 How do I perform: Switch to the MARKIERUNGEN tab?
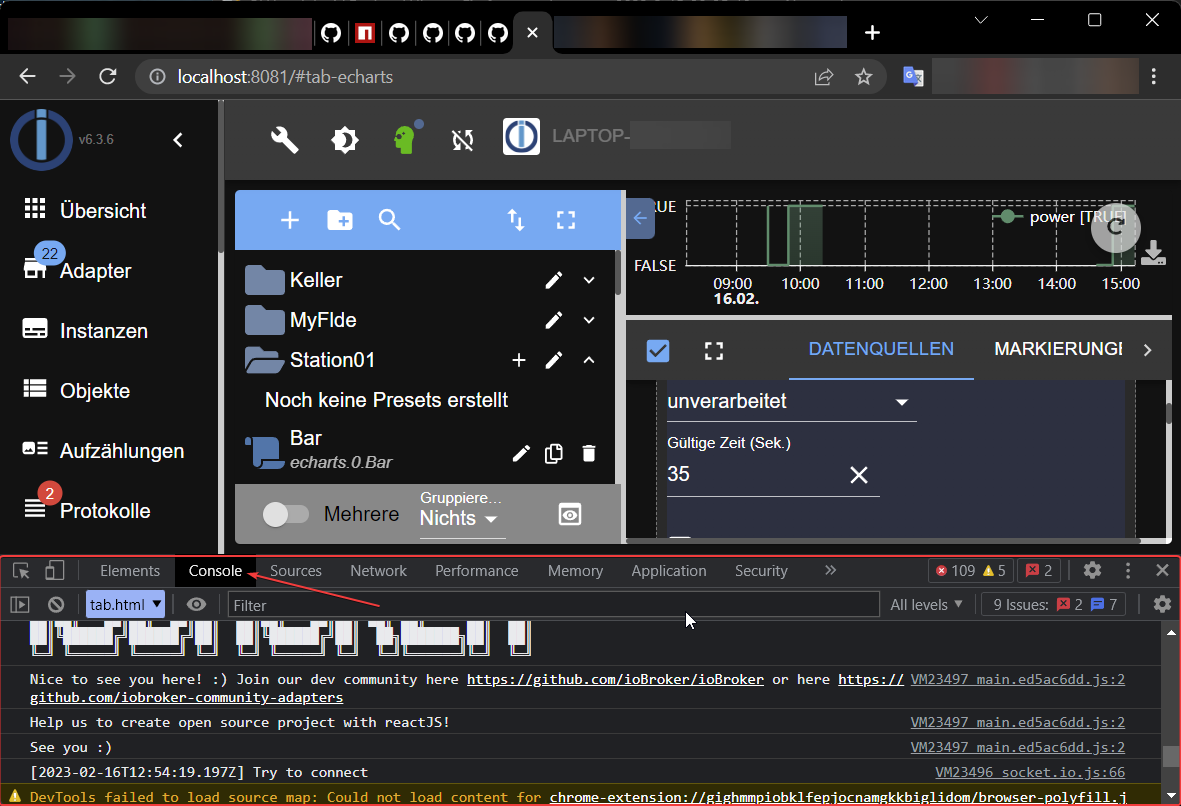click(1058, 350)
